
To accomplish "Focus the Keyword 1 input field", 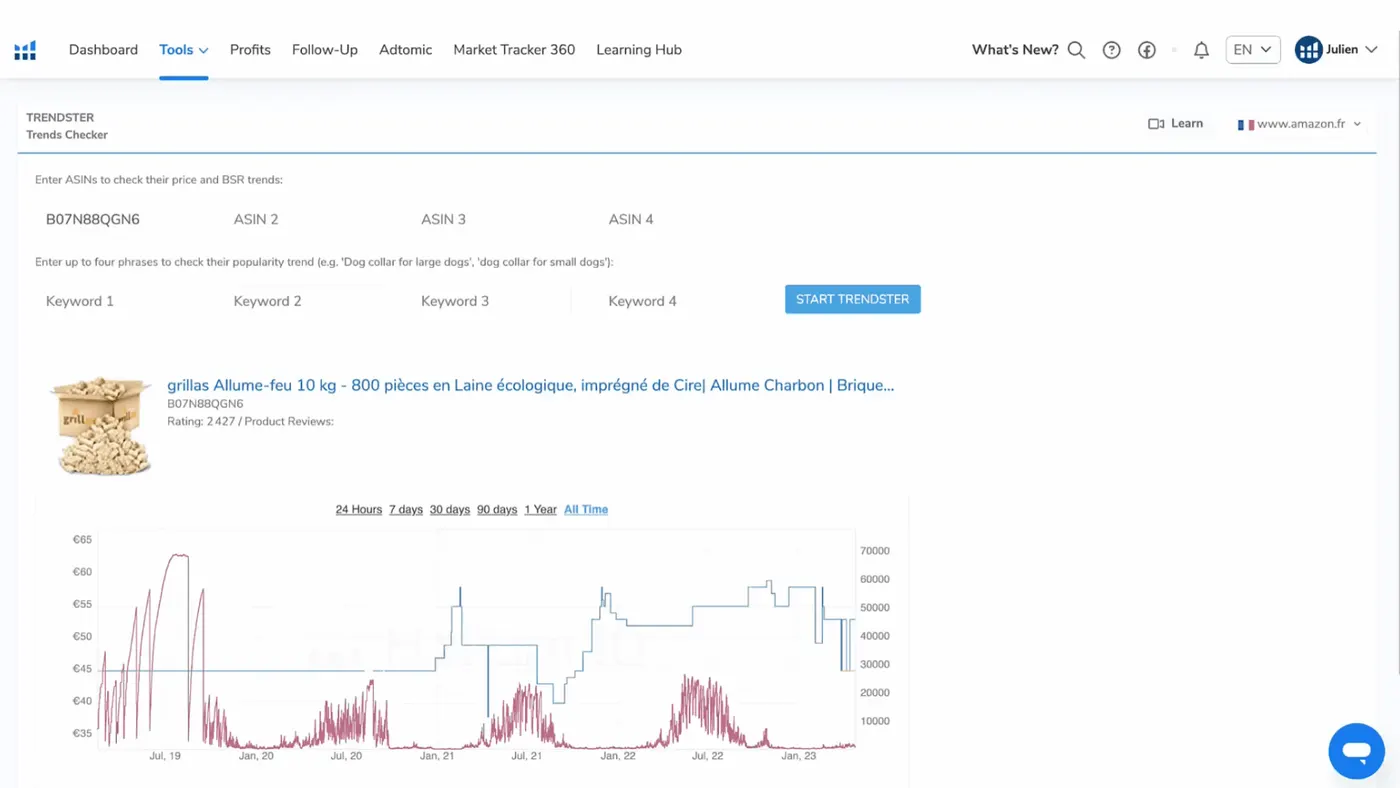I will point(120,301).
